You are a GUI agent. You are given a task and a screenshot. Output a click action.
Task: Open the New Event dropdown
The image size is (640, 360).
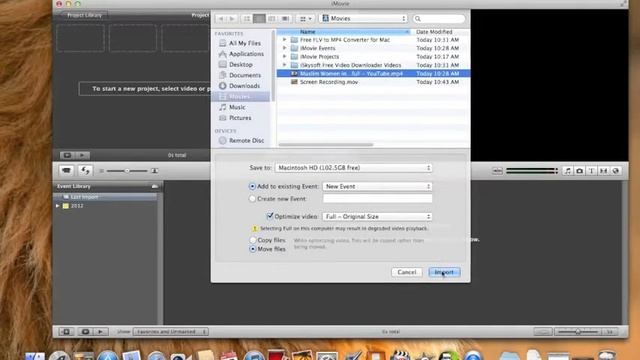coord(377,187)
